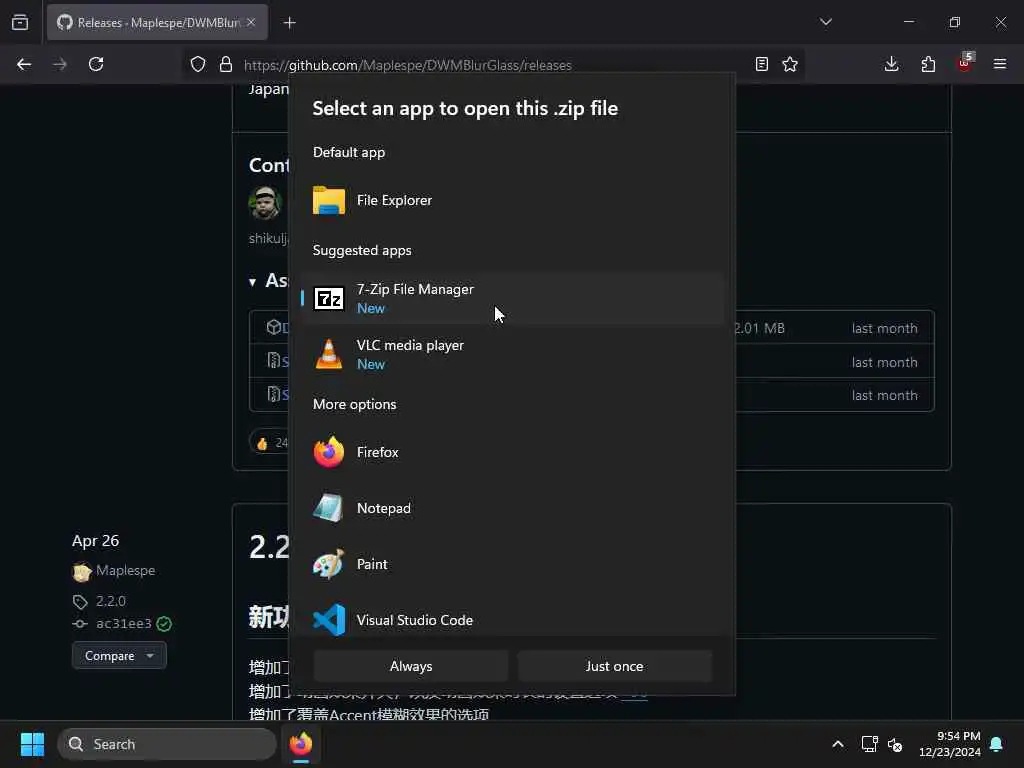Click the thumbs up reaction button

pyautogui.click(x=268, y=443)
